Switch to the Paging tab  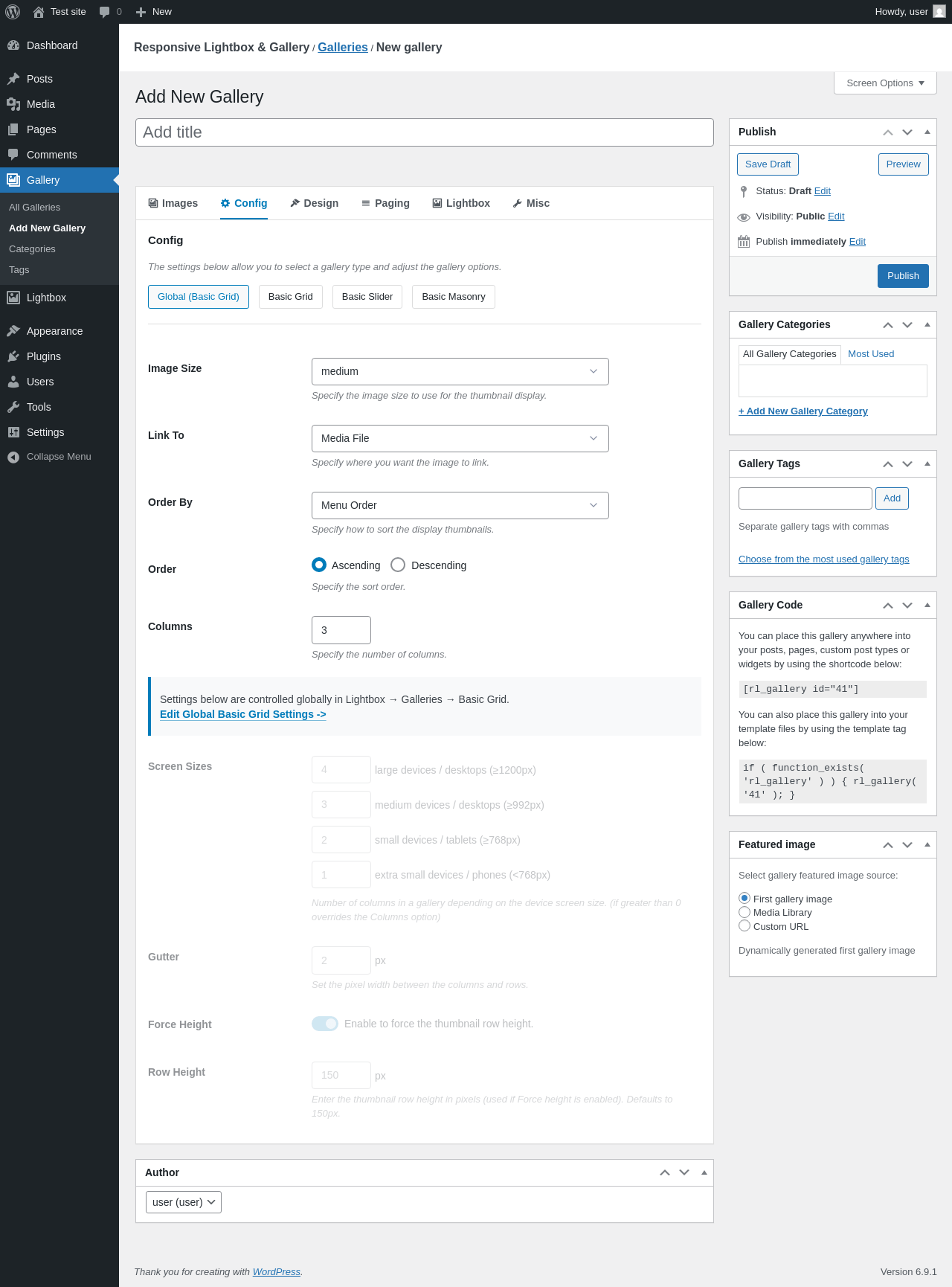click(x=385, y=203)
